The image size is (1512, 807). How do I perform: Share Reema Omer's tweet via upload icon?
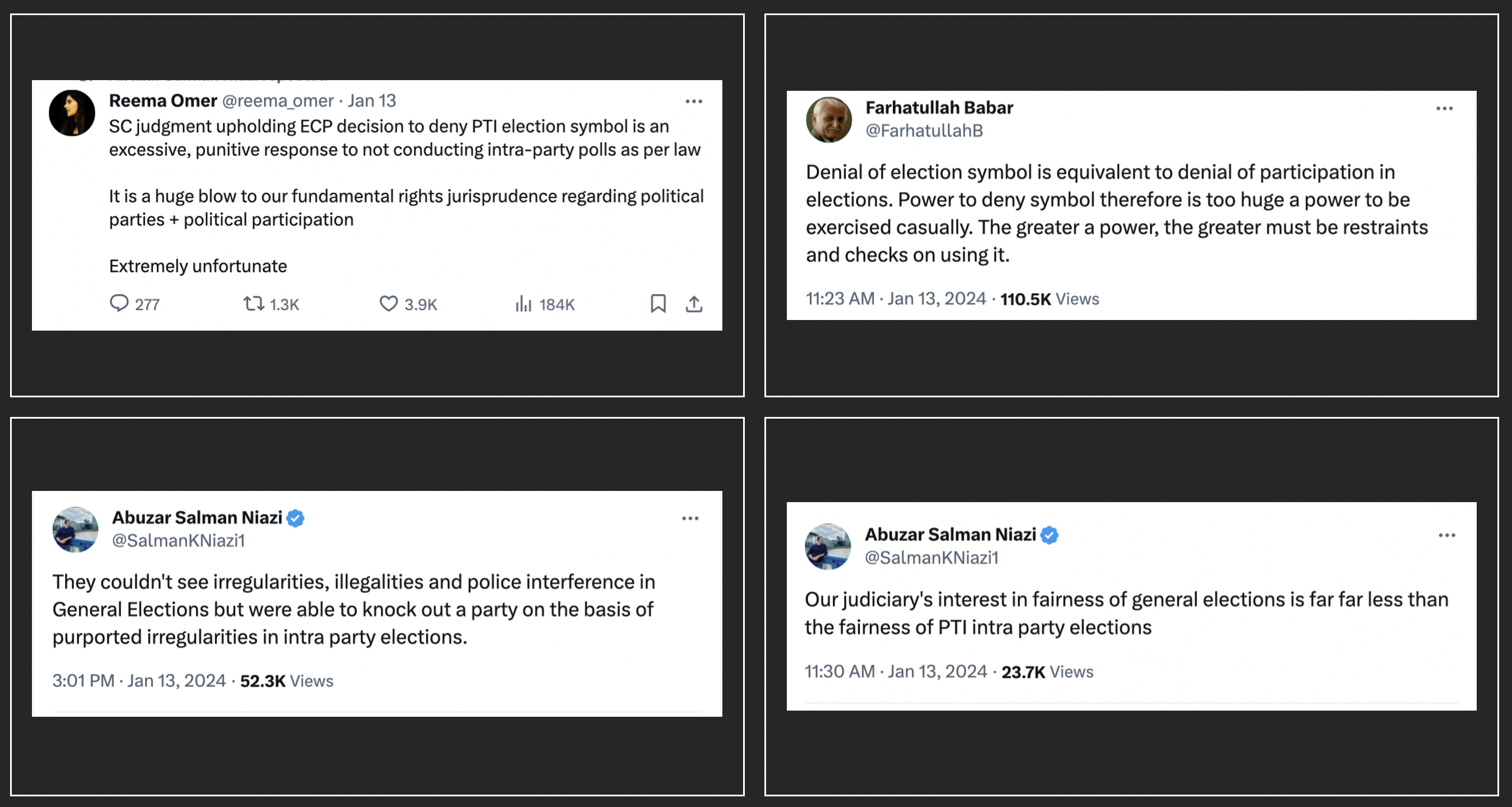point(694,304)
